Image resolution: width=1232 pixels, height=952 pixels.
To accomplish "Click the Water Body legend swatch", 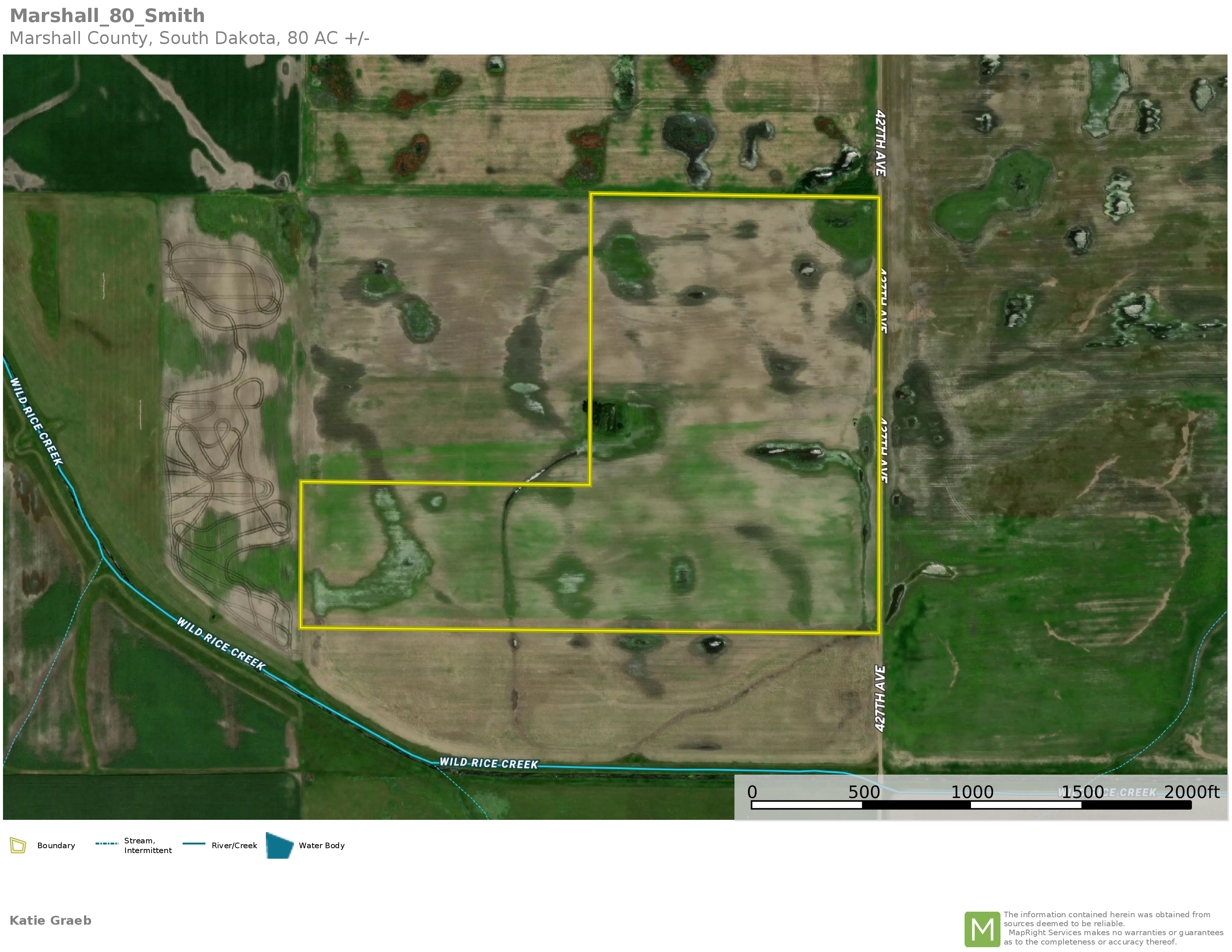I will (x=279, y=845).
